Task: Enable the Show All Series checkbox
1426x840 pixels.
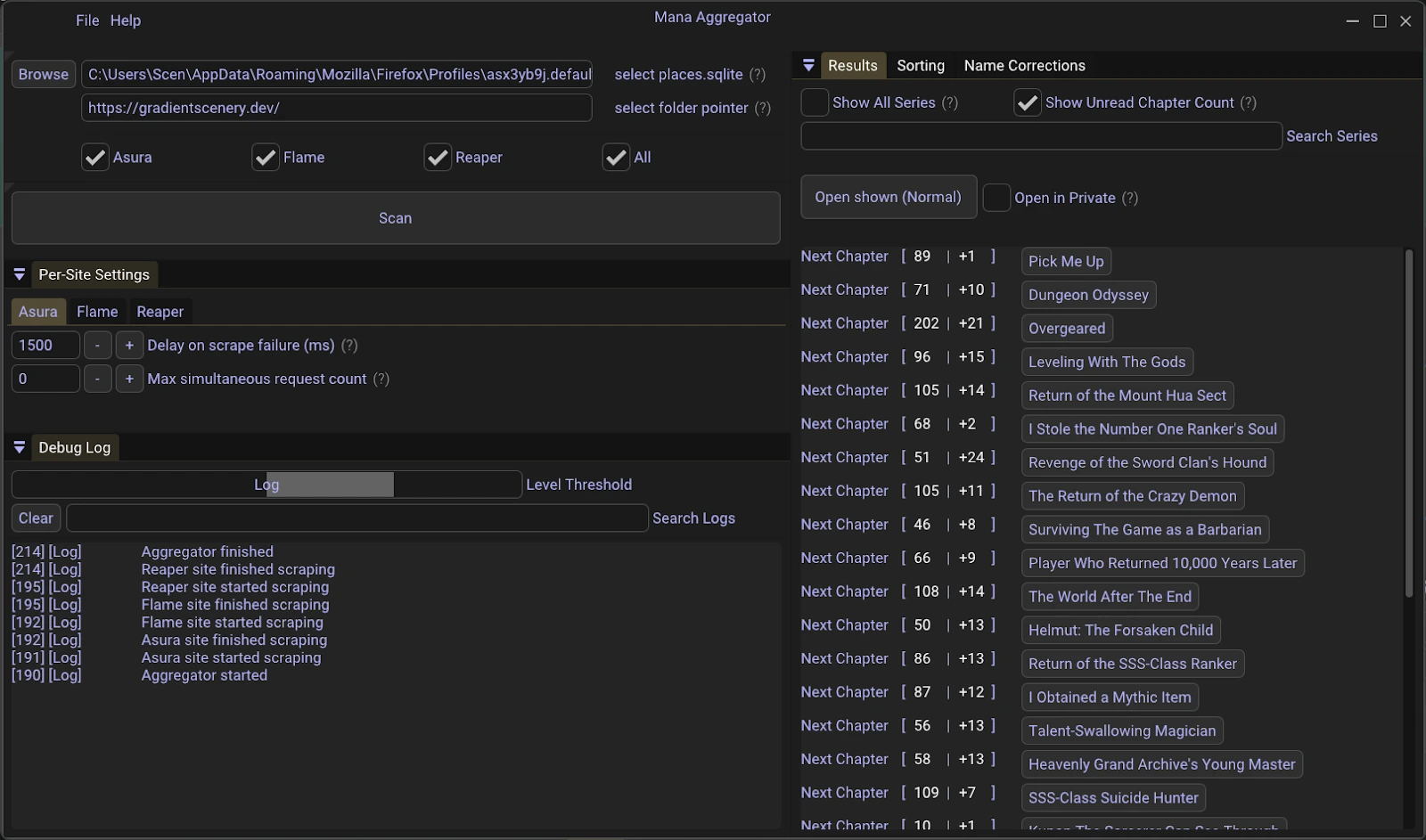Action: coord(815,103)
